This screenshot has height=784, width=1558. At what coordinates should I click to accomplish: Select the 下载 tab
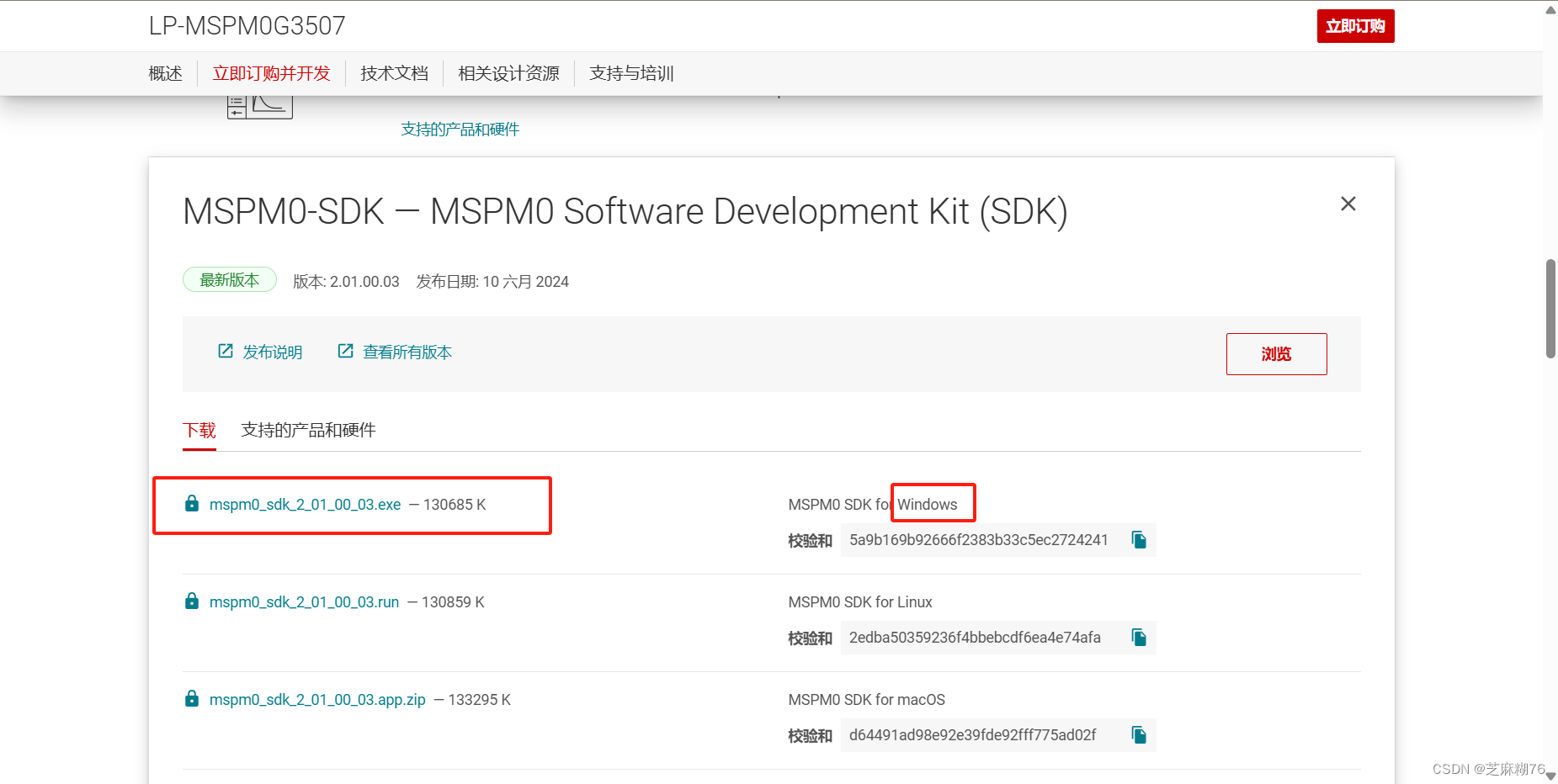pyautogui.click(x=199, y=430)
